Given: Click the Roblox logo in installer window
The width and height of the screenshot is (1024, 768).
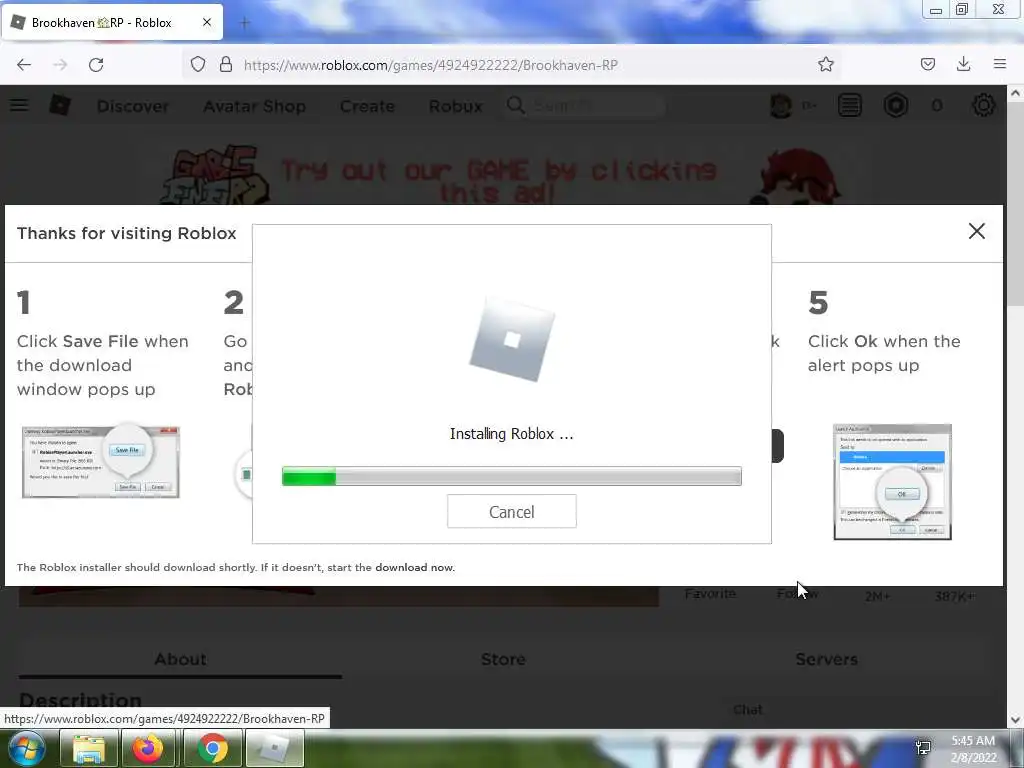Looking at the screenshot, I should click(x=512, y=339).
